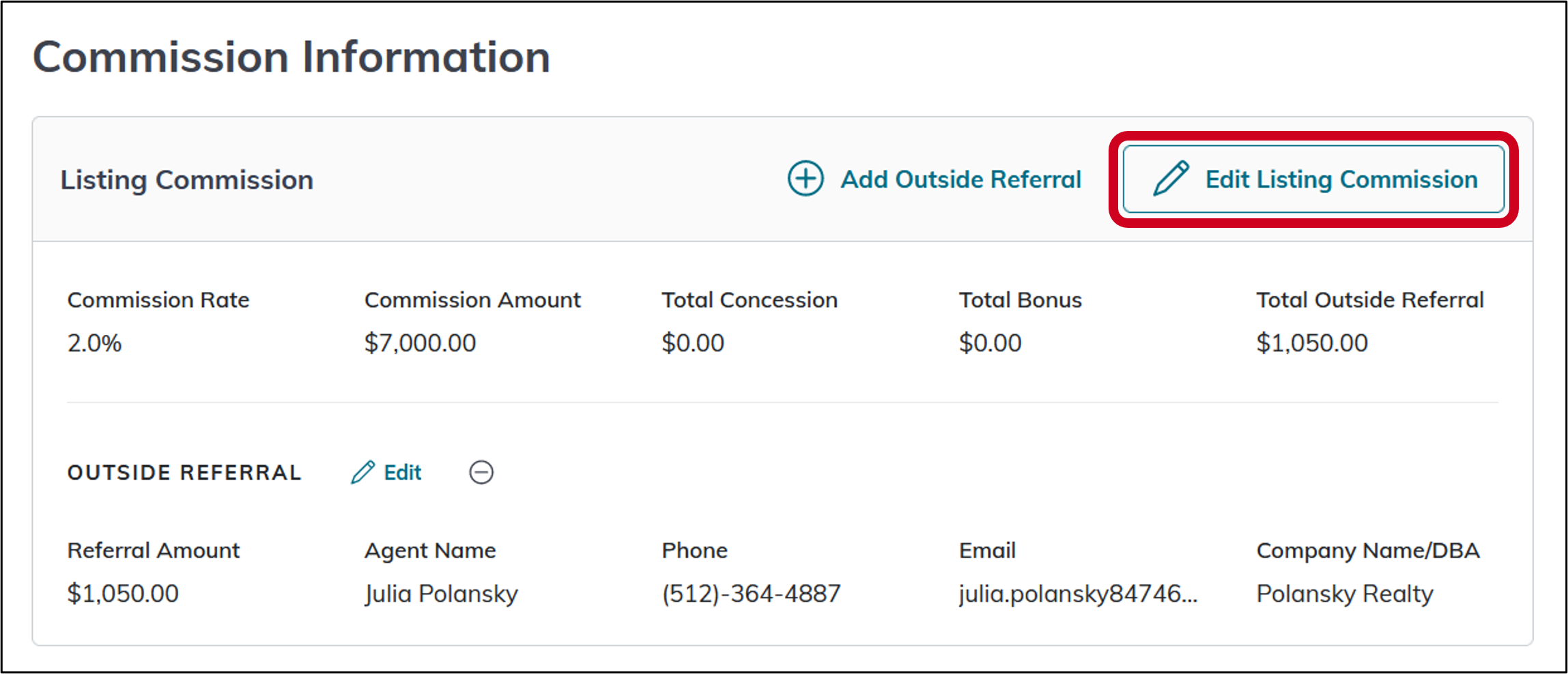1568x674 pixels.
Task: Click the agent name Julia Polansky
Action: pos(440,594)
